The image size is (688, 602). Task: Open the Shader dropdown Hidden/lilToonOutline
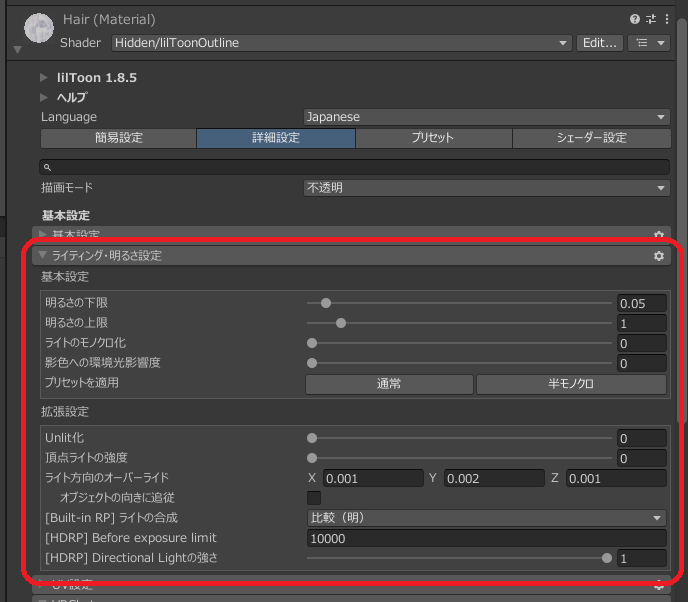click(341, 43)
